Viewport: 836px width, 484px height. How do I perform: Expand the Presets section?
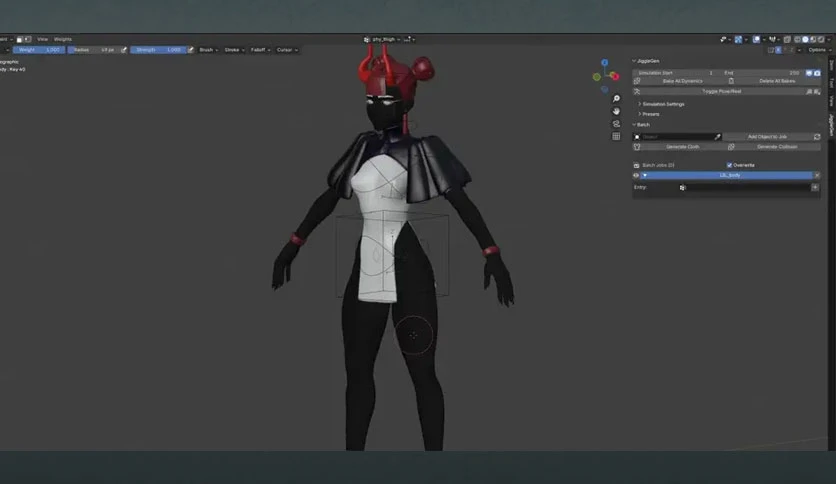[x=650, y=114]
